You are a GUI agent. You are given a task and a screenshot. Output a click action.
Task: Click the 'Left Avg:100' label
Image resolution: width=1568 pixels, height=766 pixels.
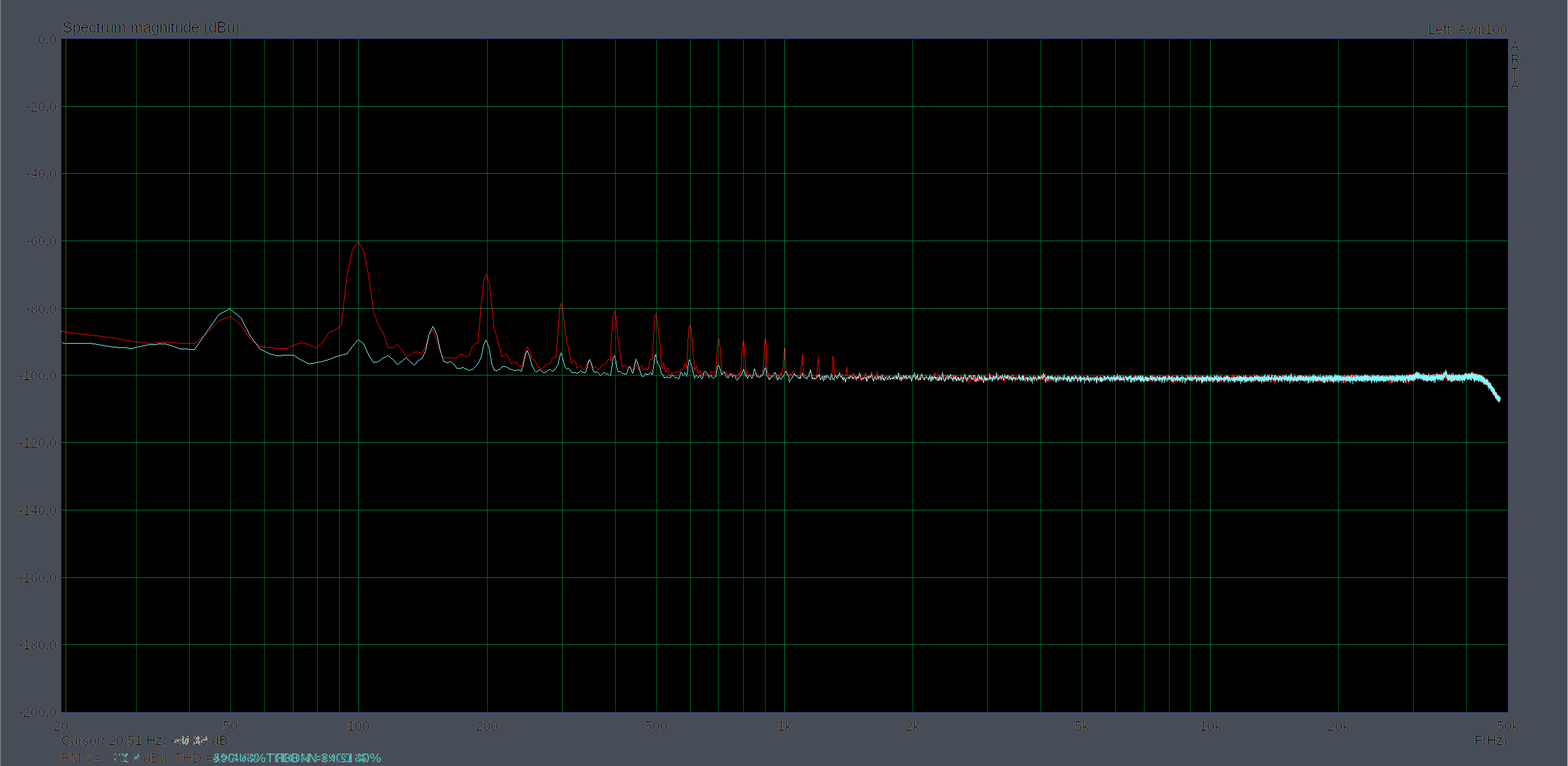pyautogui.click(x=1467, y=29)
